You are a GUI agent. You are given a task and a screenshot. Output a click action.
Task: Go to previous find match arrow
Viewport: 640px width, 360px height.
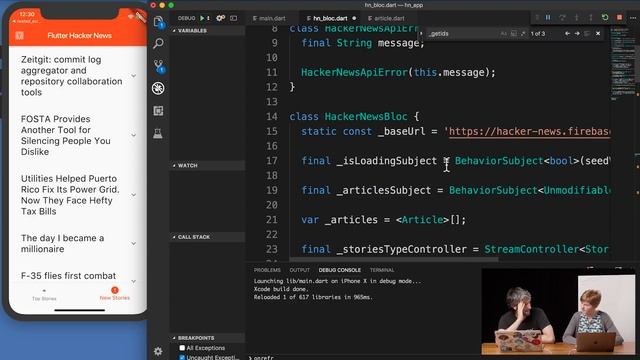point(567,33)
